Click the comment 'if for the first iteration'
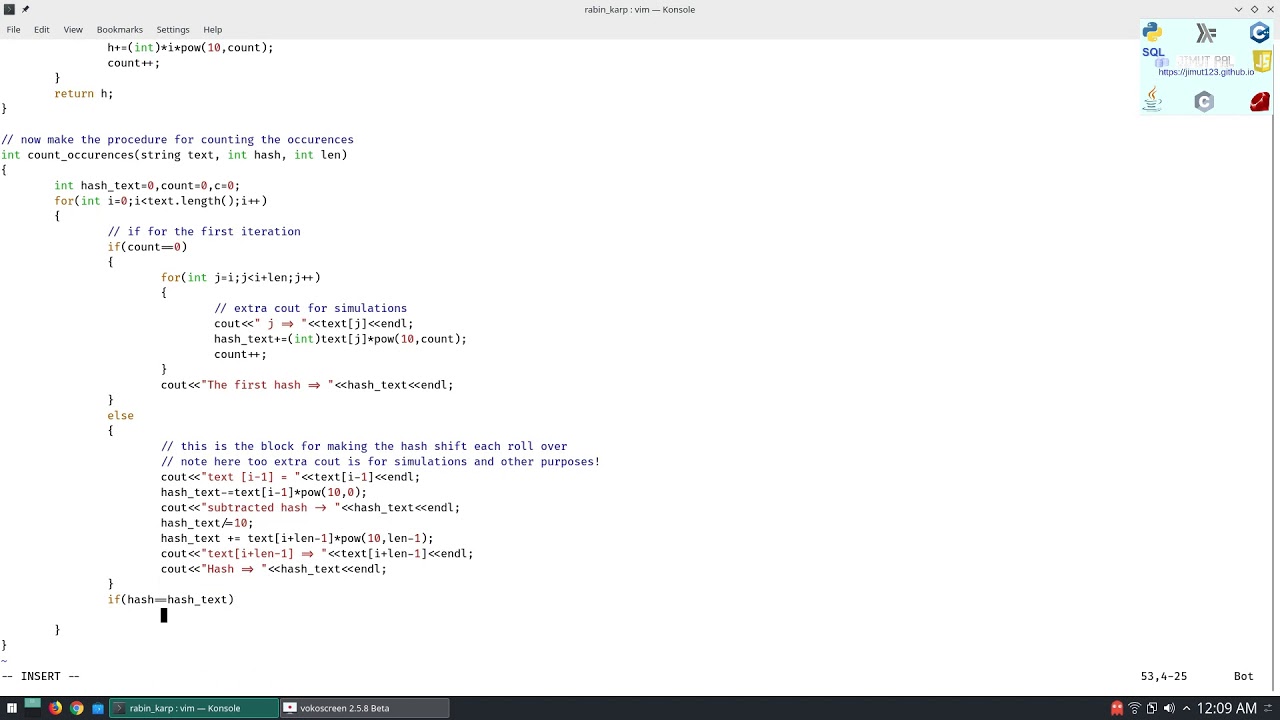This screenshot has width=1280, height=720. coord(204,231)
